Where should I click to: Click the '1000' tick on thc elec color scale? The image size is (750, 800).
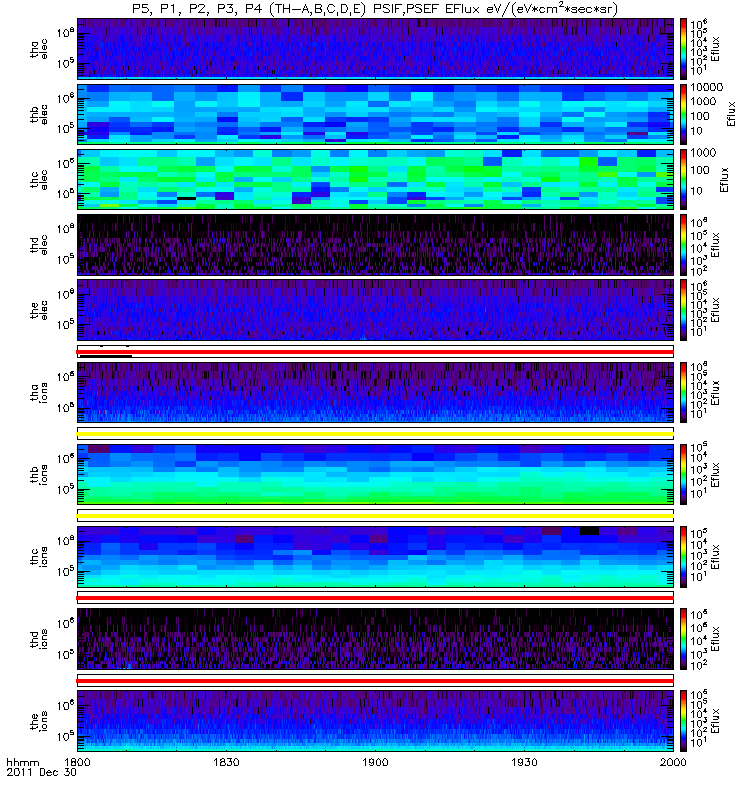click(x=703, y=153)
